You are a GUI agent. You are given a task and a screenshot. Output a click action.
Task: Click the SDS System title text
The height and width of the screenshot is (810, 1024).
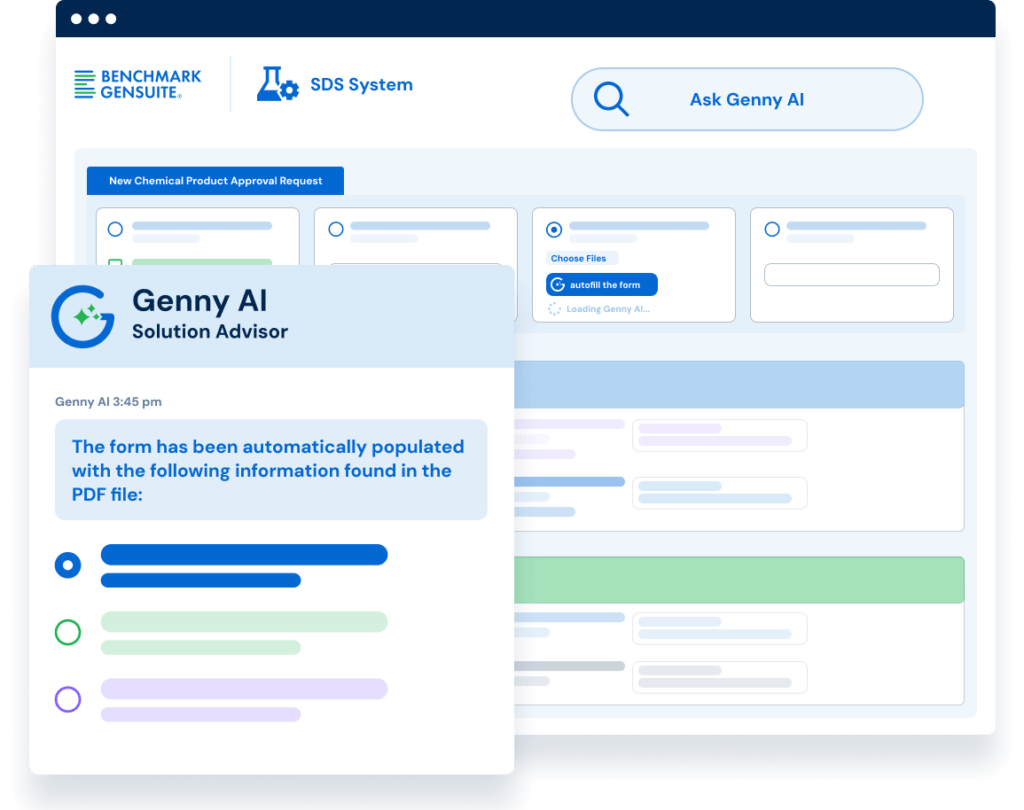click(361, 85)
